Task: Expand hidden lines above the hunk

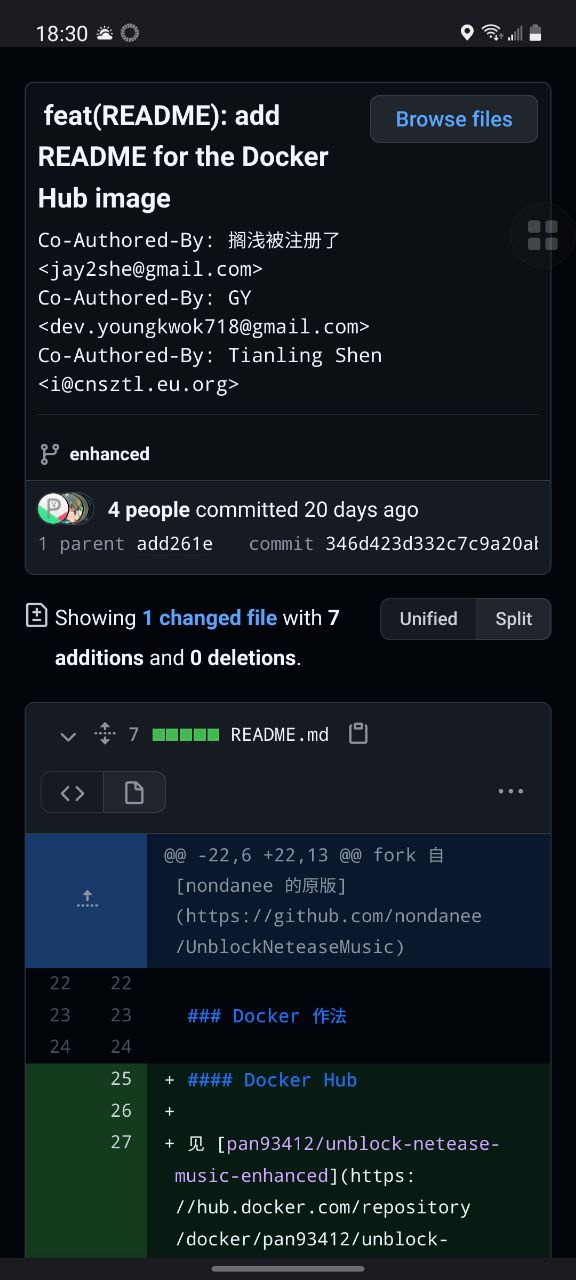Action: 87,900
